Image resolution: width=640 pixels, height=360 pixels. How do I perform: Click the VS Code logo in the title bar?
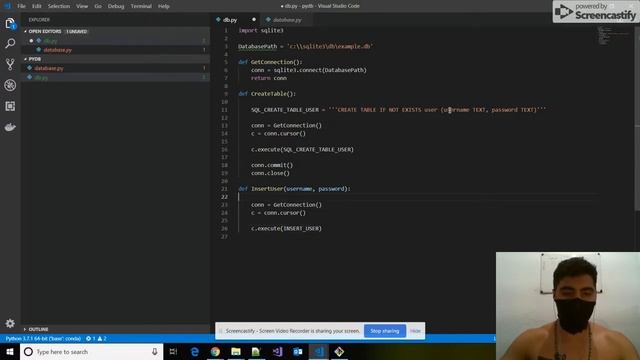pyautogui.click(x=7, y=6)
